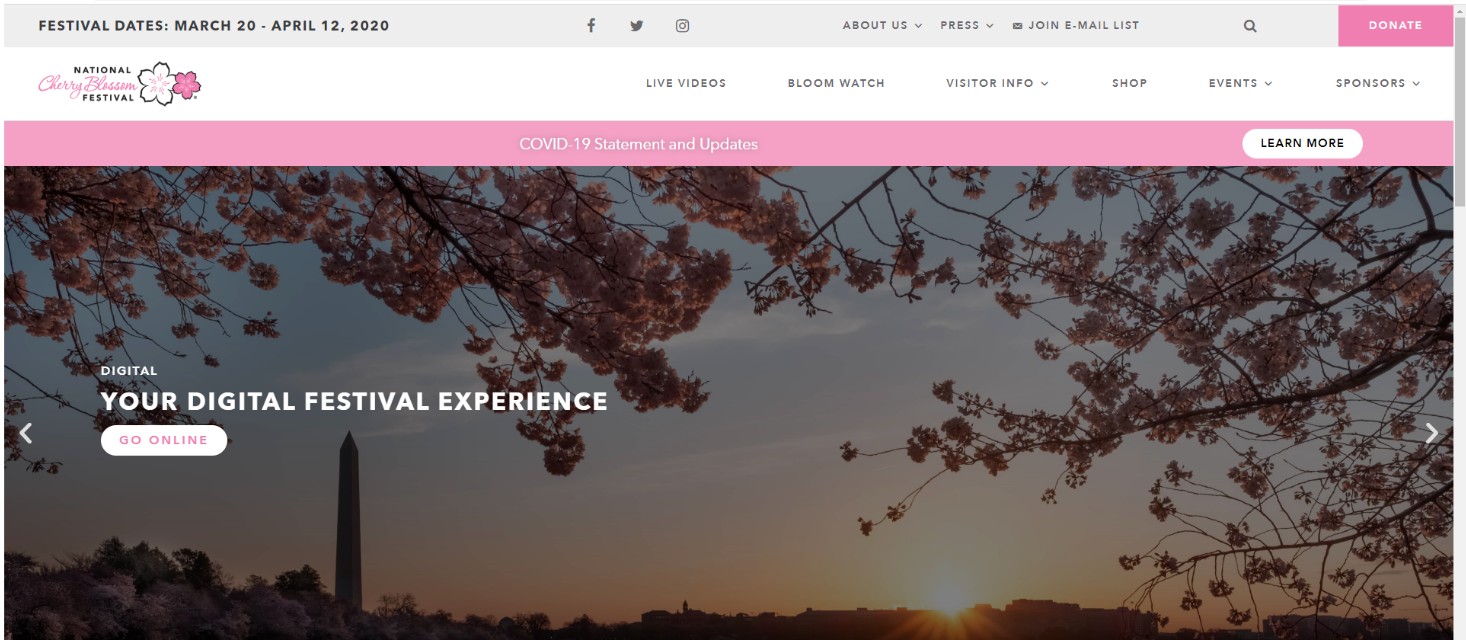1466x640 pixels.
Task: Go to Bloom Watch page
Action: (x=836, y=83)
